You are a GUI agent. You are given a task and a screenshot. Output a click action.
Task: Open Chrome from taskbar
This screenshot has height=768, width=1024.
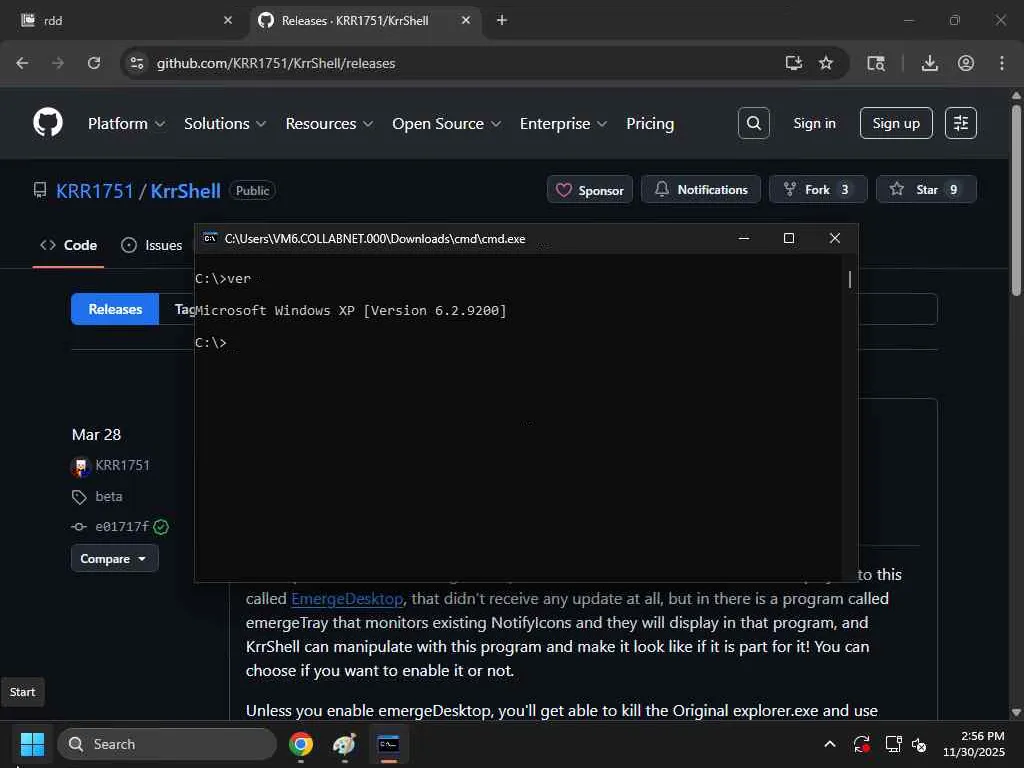(300, 744)
